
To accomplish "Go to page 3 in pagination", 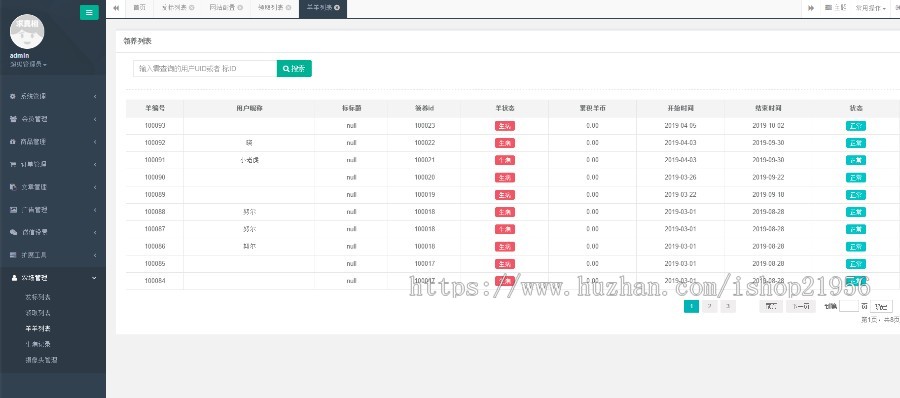I will tap(728, 307).
